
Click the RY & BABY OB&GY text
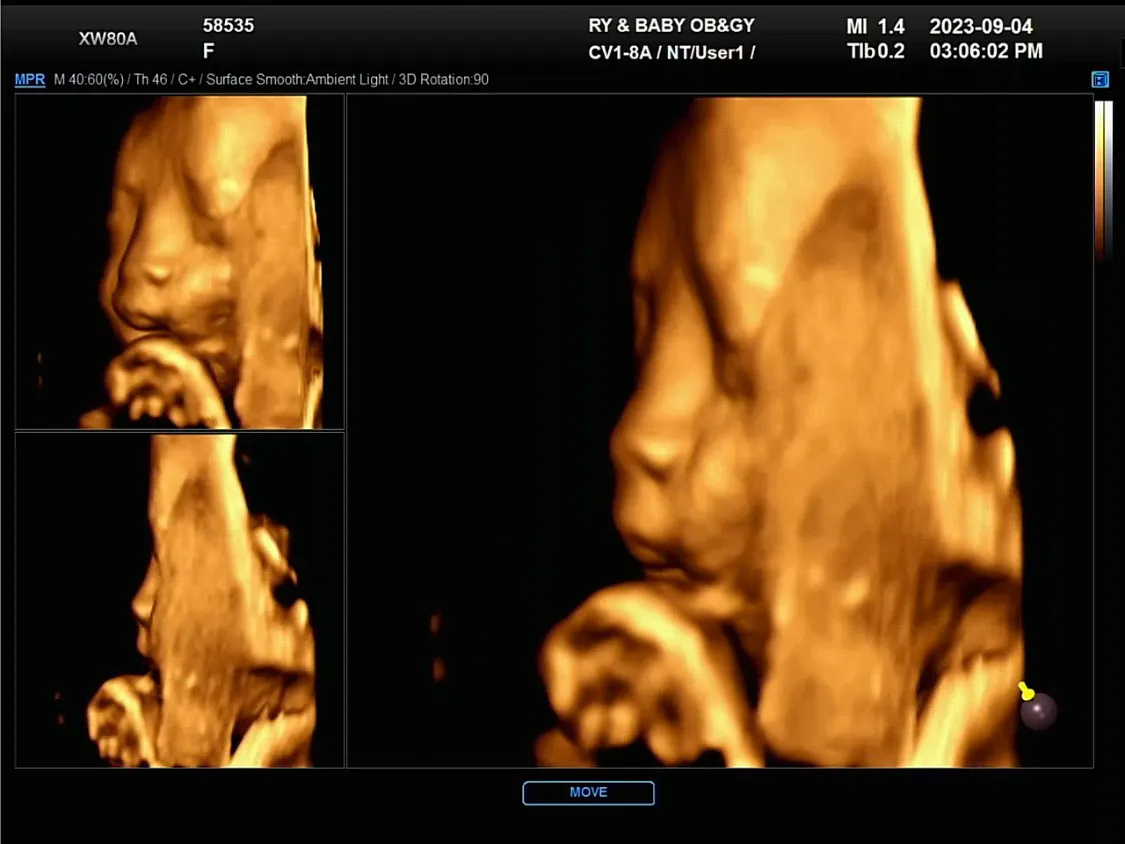671,26
